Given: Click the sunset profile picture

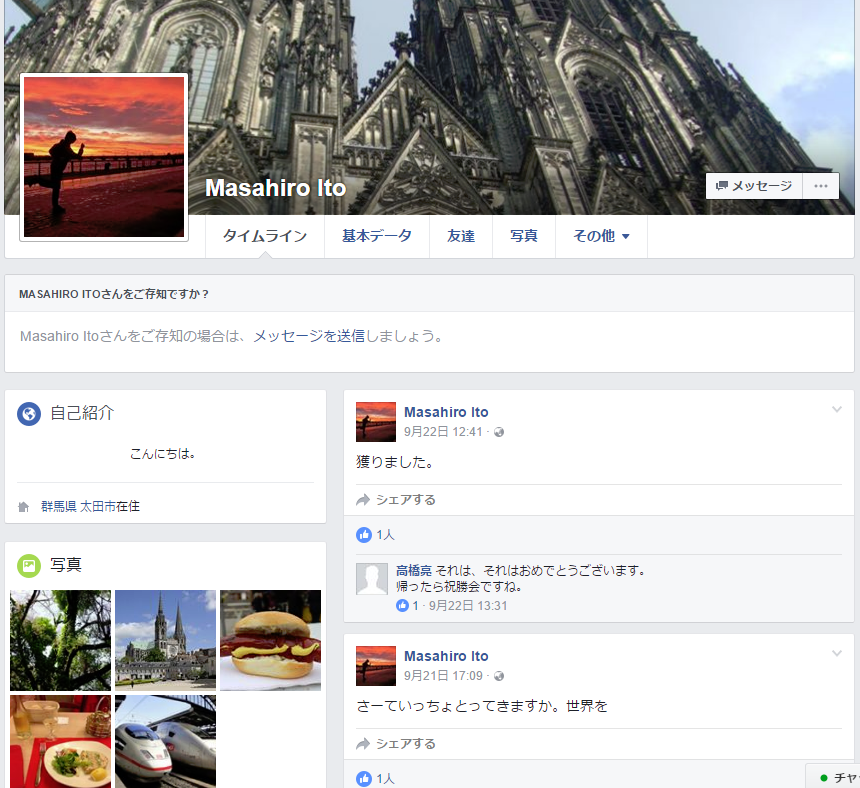Looking at the screenshot, I should pyautogui.click(x=104, y=157).
